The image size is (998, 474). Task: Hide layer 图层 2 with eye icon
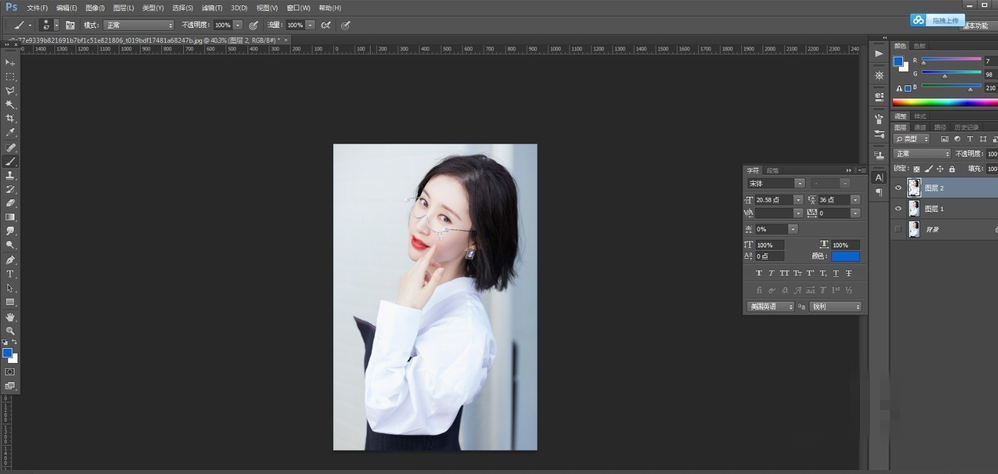[x=898, y=188]
